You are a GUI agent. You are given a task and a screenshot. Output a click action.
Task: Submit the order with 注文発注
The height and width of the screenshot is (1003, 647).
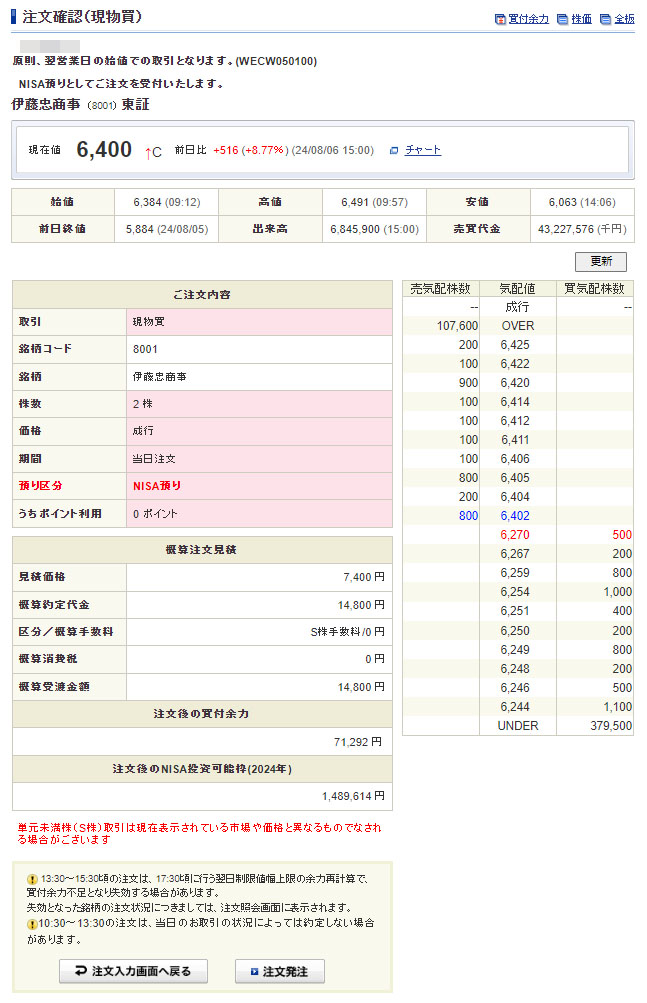[x=280, y=971]
